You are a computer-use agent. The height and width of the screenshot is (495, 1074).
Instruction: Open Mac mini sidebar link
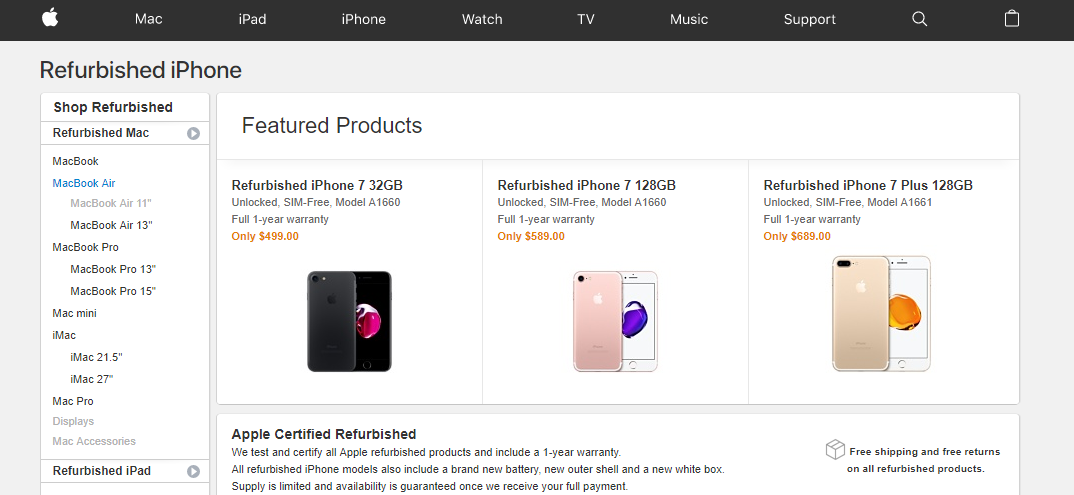tap(75, 313)
